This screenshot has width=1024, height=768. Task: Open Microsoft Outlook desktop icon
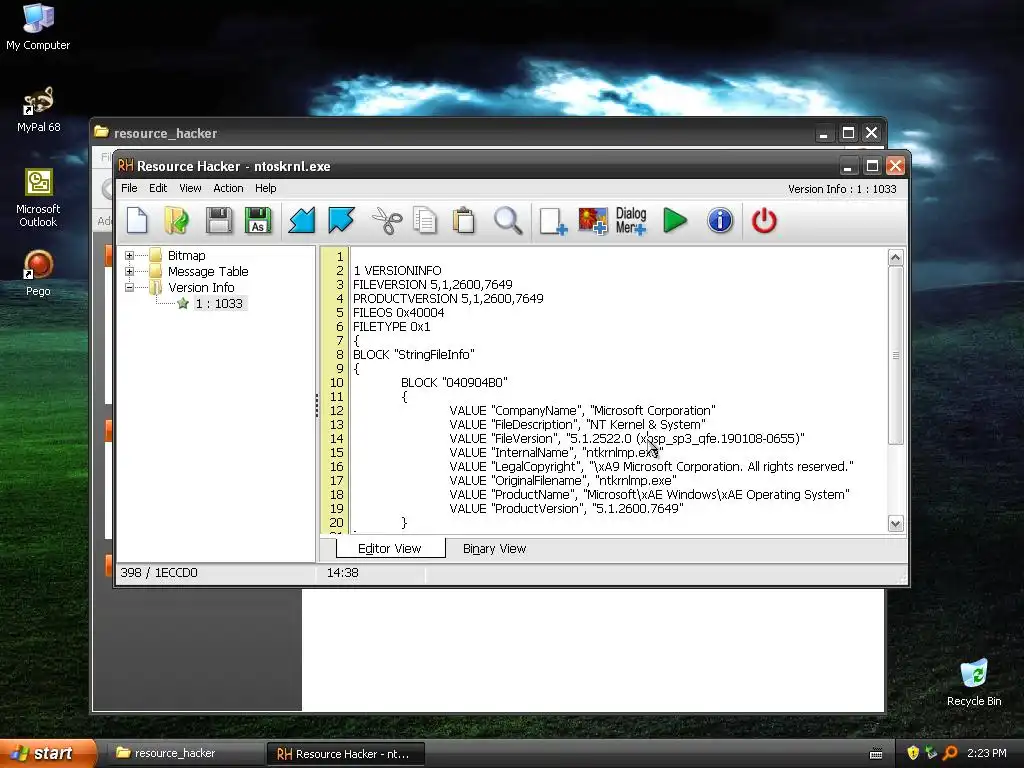click(x=38, y=197)
